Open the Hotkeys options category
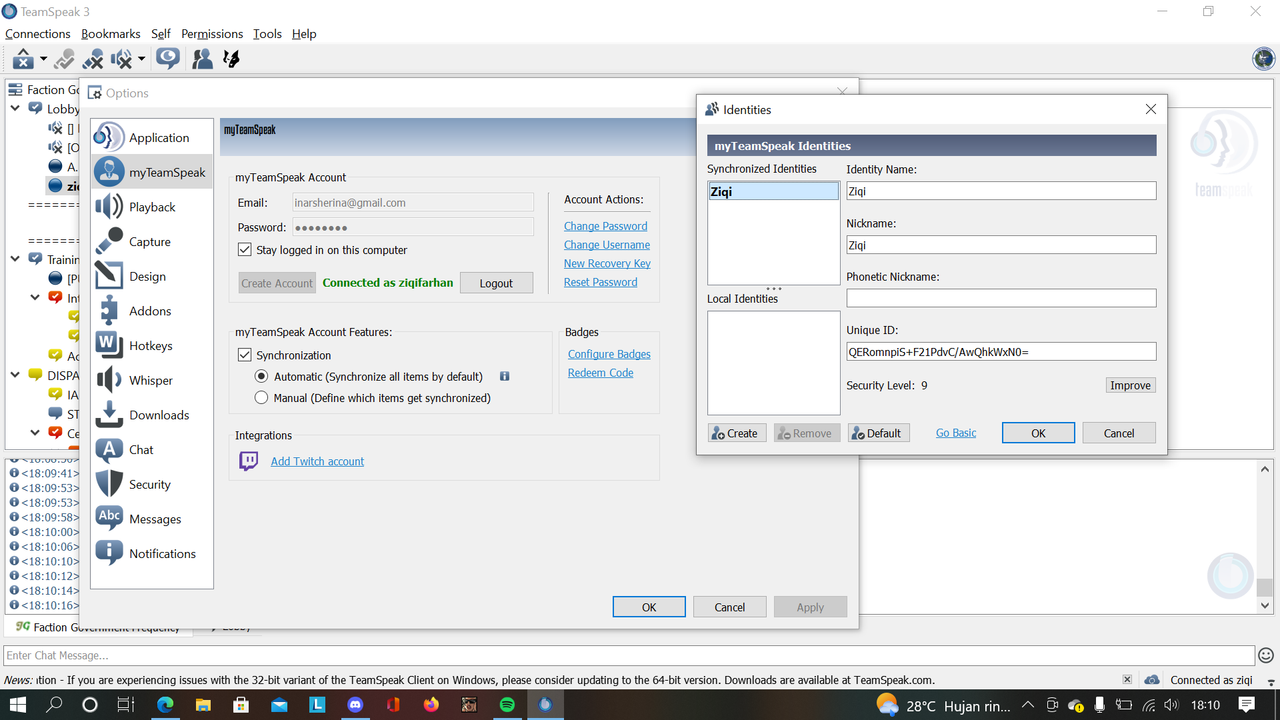 152,345
